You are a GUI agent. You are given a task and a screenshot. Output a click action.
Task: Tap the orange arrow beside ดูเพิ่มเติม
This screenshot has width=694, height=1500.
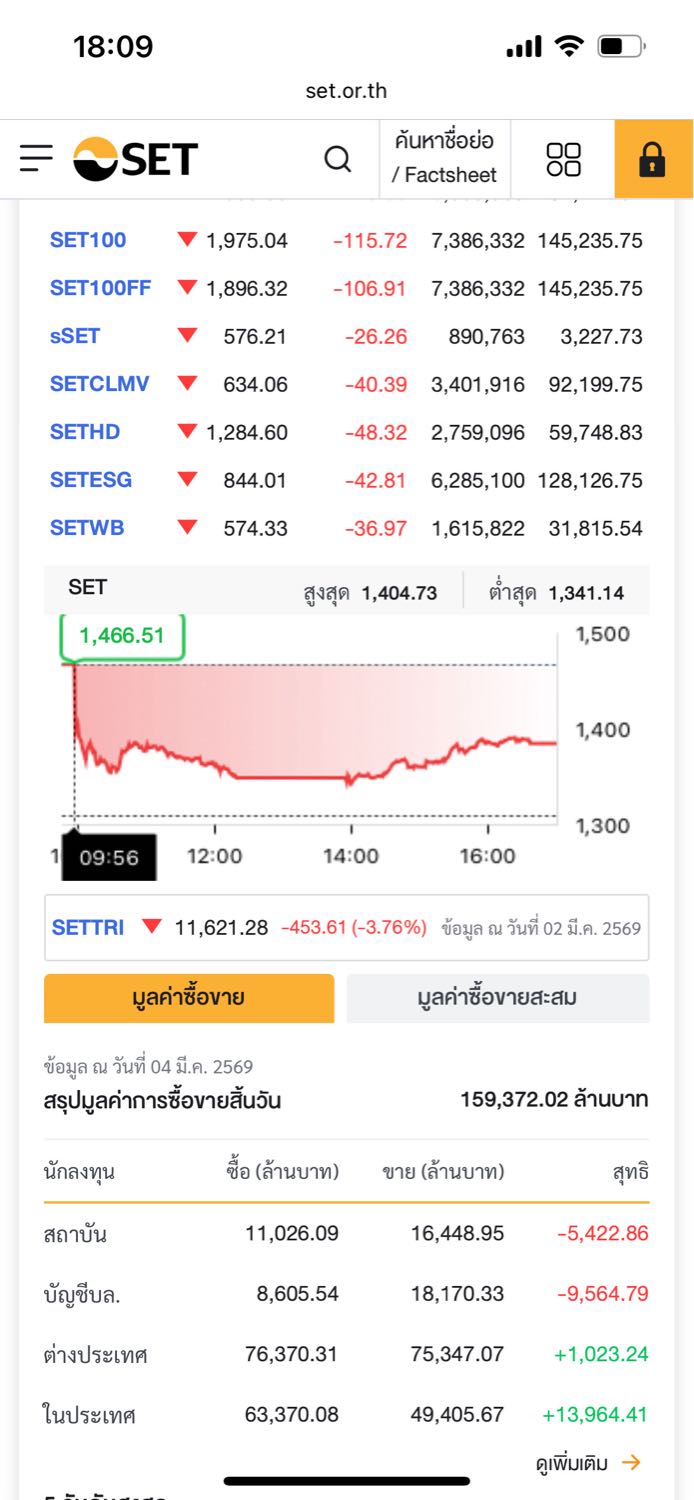click(x=630, y=1463)
